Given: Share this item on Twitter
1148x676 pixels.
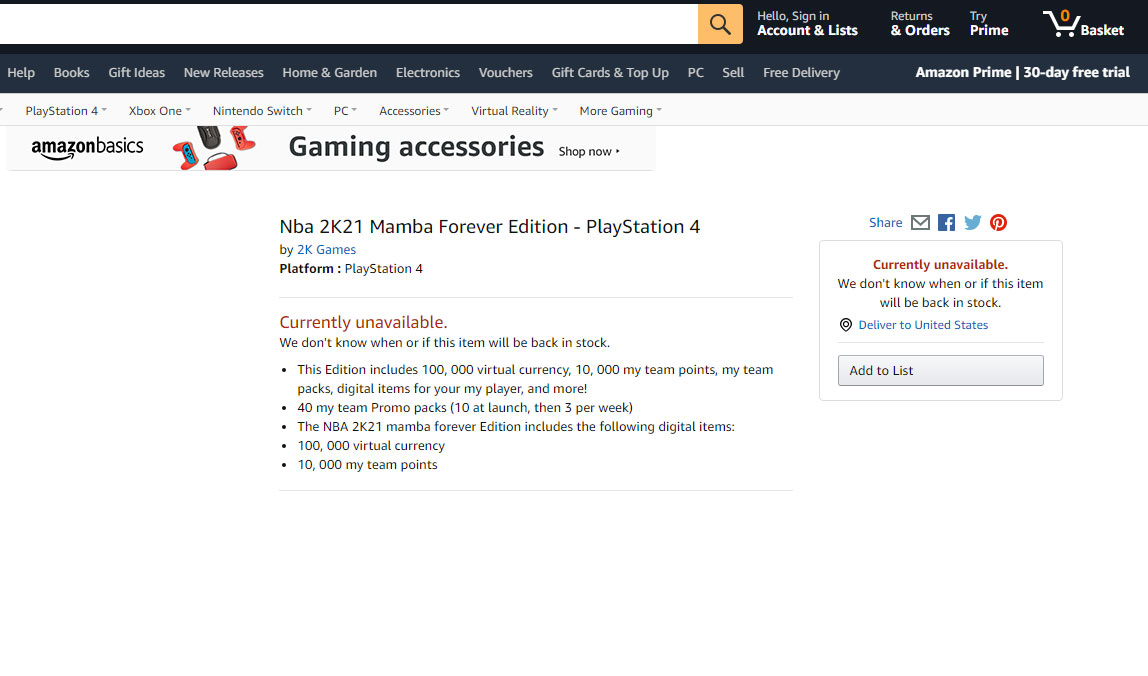Looking at the screenshot, I should point(972,223).
